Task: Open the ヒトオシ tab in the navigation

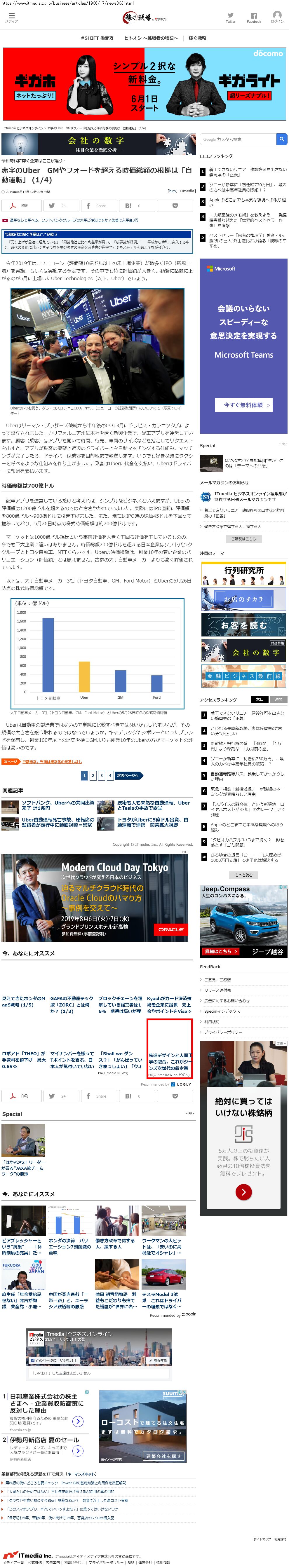Action: coord(151,38)
